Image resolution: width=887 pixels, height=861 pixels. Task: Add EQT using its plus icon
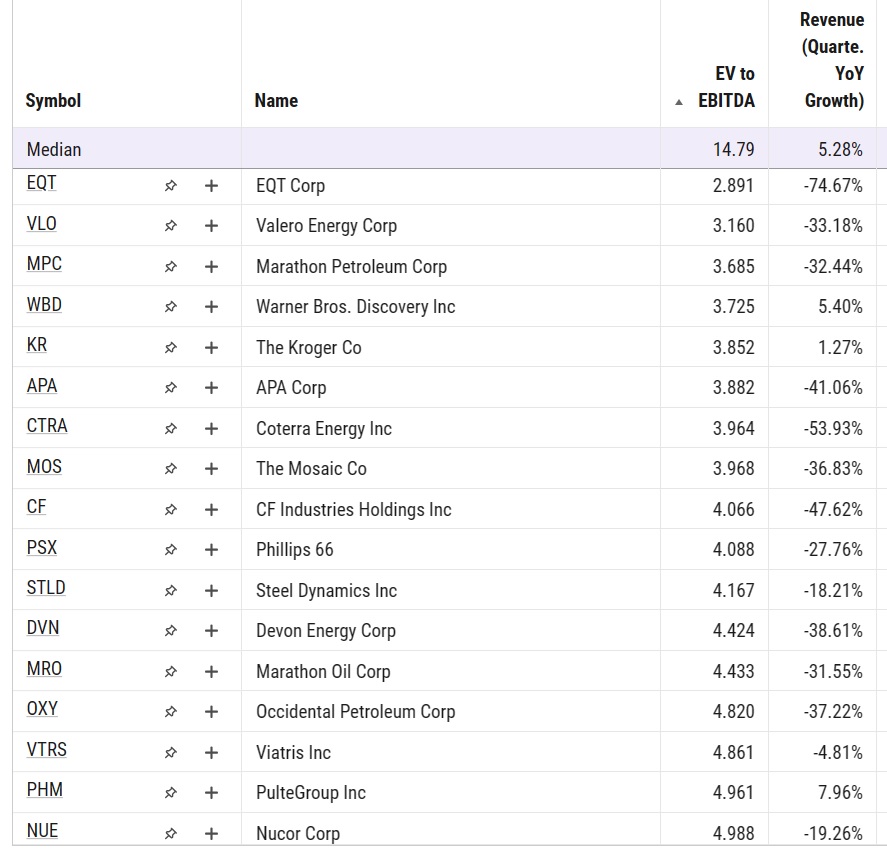[211, 186]
